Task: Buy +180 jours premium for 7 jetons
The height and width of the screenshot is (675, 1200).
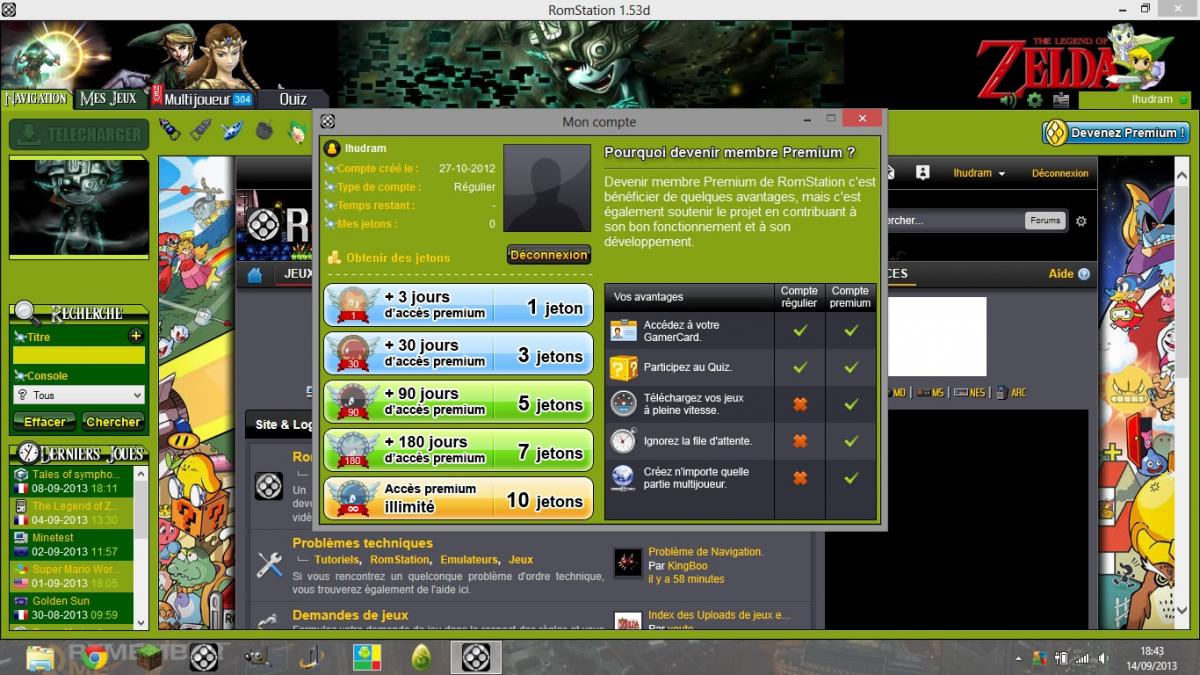Action: tap(458, 450)
